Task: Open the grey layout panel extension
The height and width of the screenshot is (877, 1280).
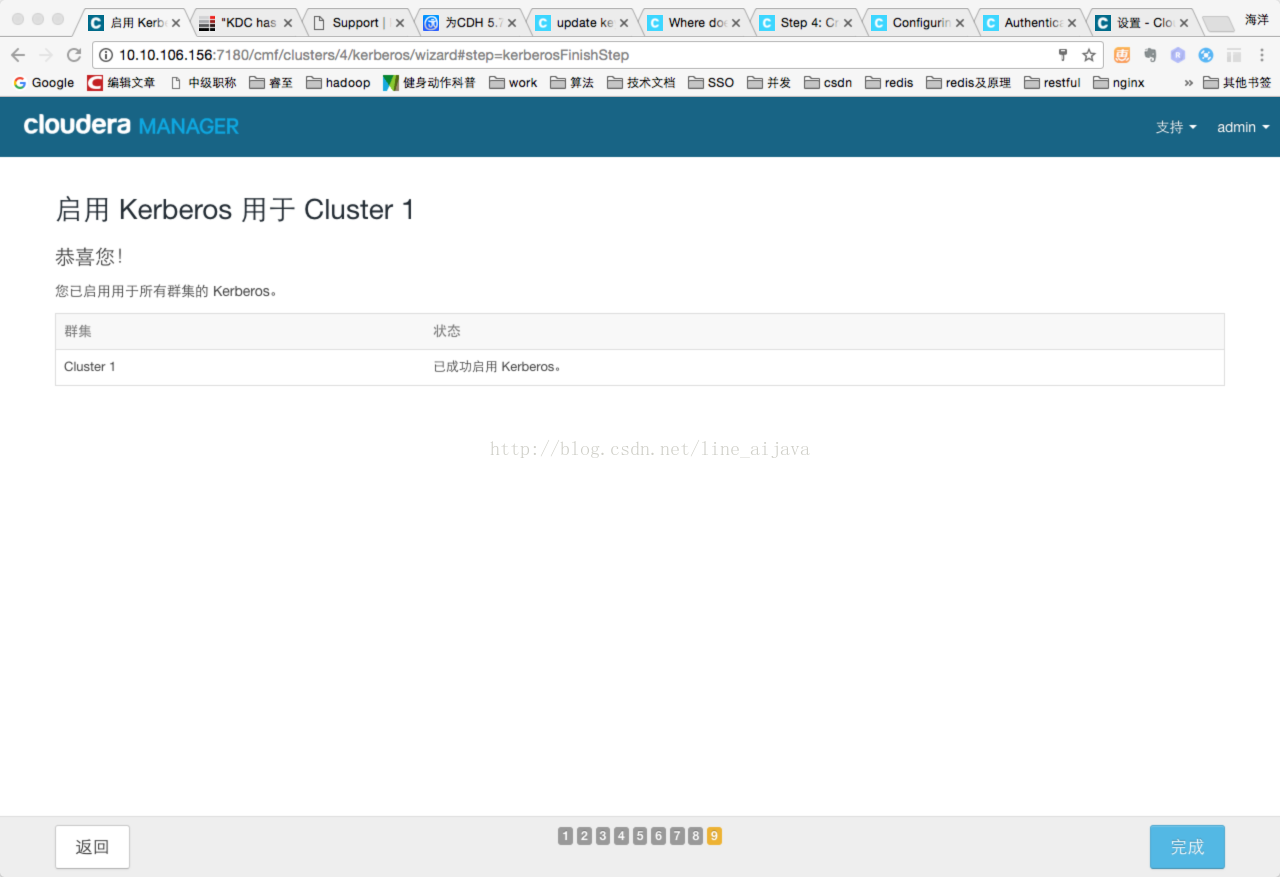Action: [x=1234, y=55]
